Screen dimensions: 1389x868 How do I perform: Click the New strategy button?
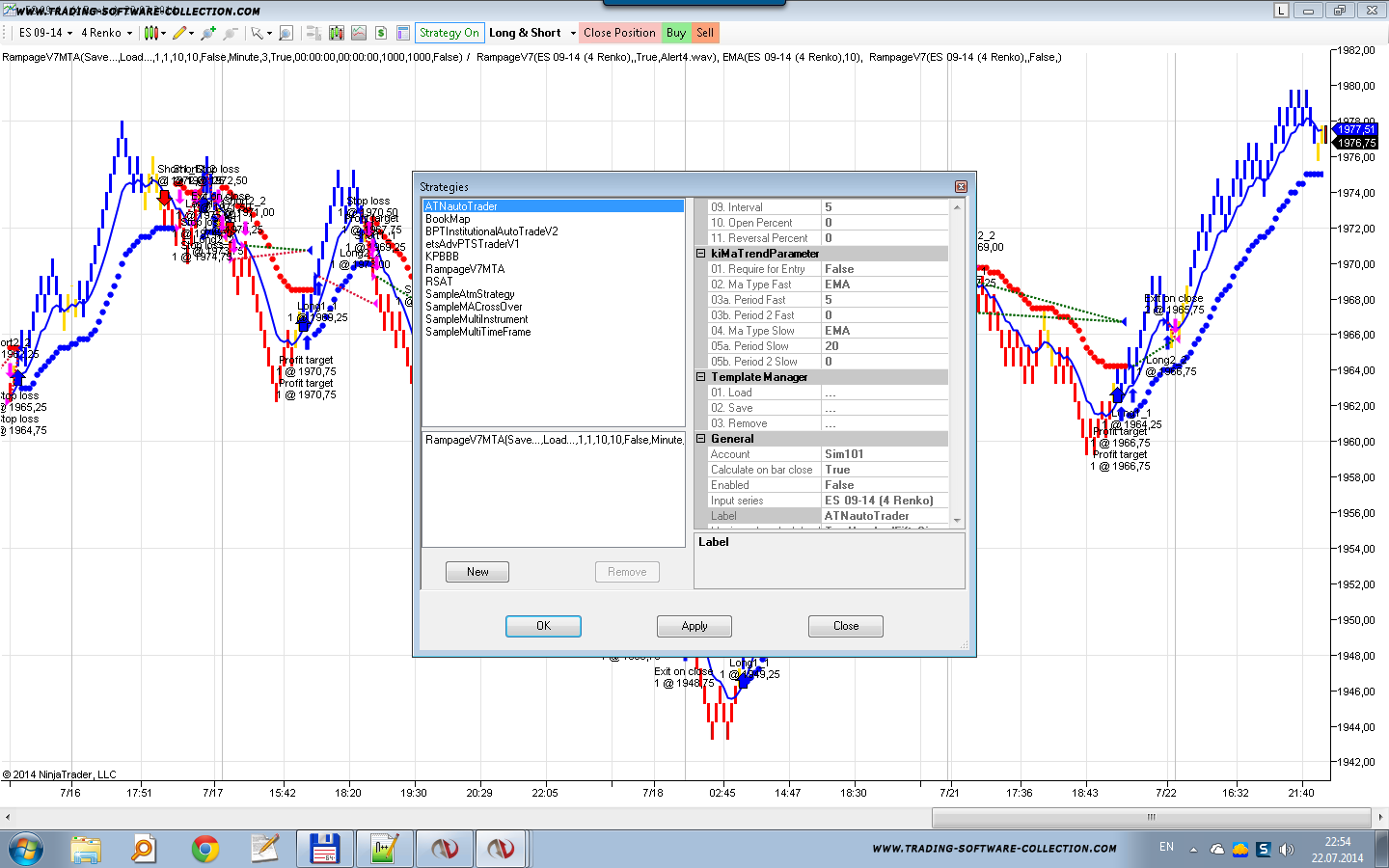[477, 572]
